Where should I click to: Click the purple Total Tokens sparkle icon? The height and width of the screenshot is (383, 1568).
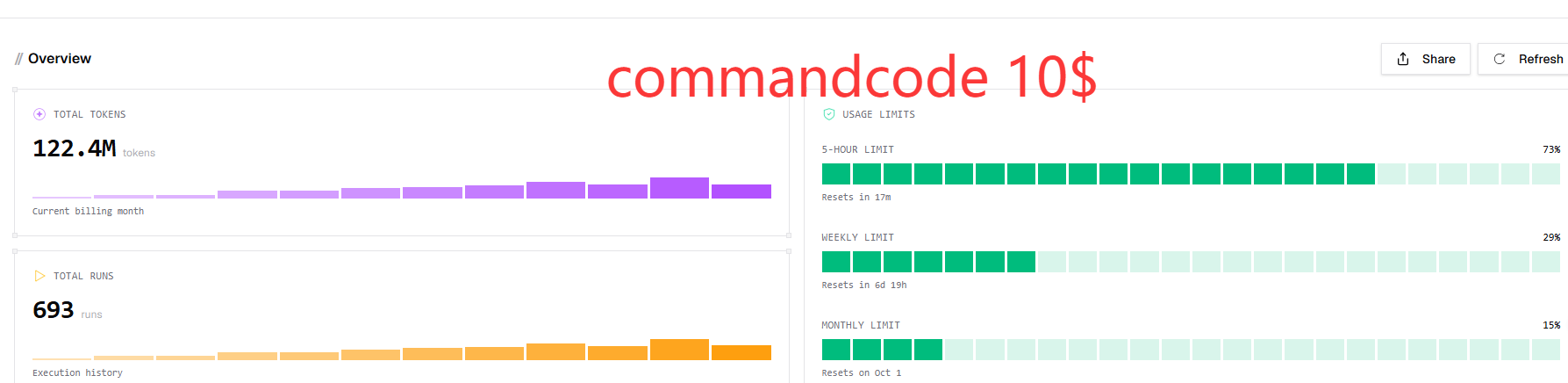[x=39, y=114]
